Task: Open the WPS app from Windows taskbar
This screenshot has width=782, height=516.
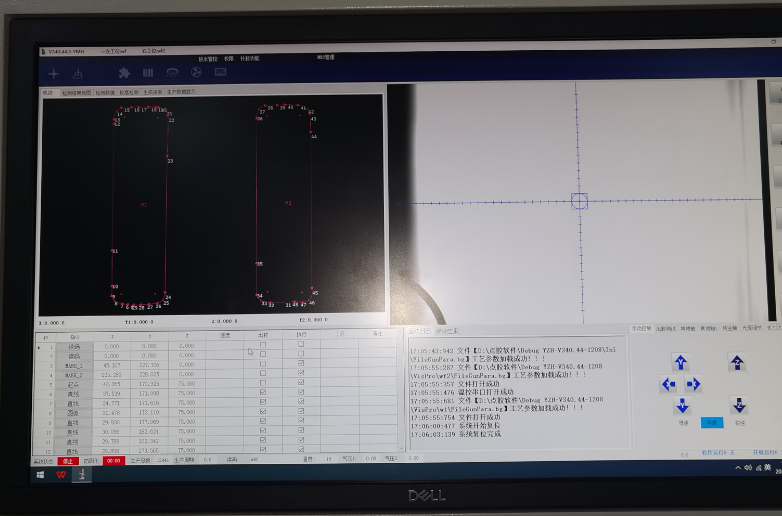Action: click(62, 476)
